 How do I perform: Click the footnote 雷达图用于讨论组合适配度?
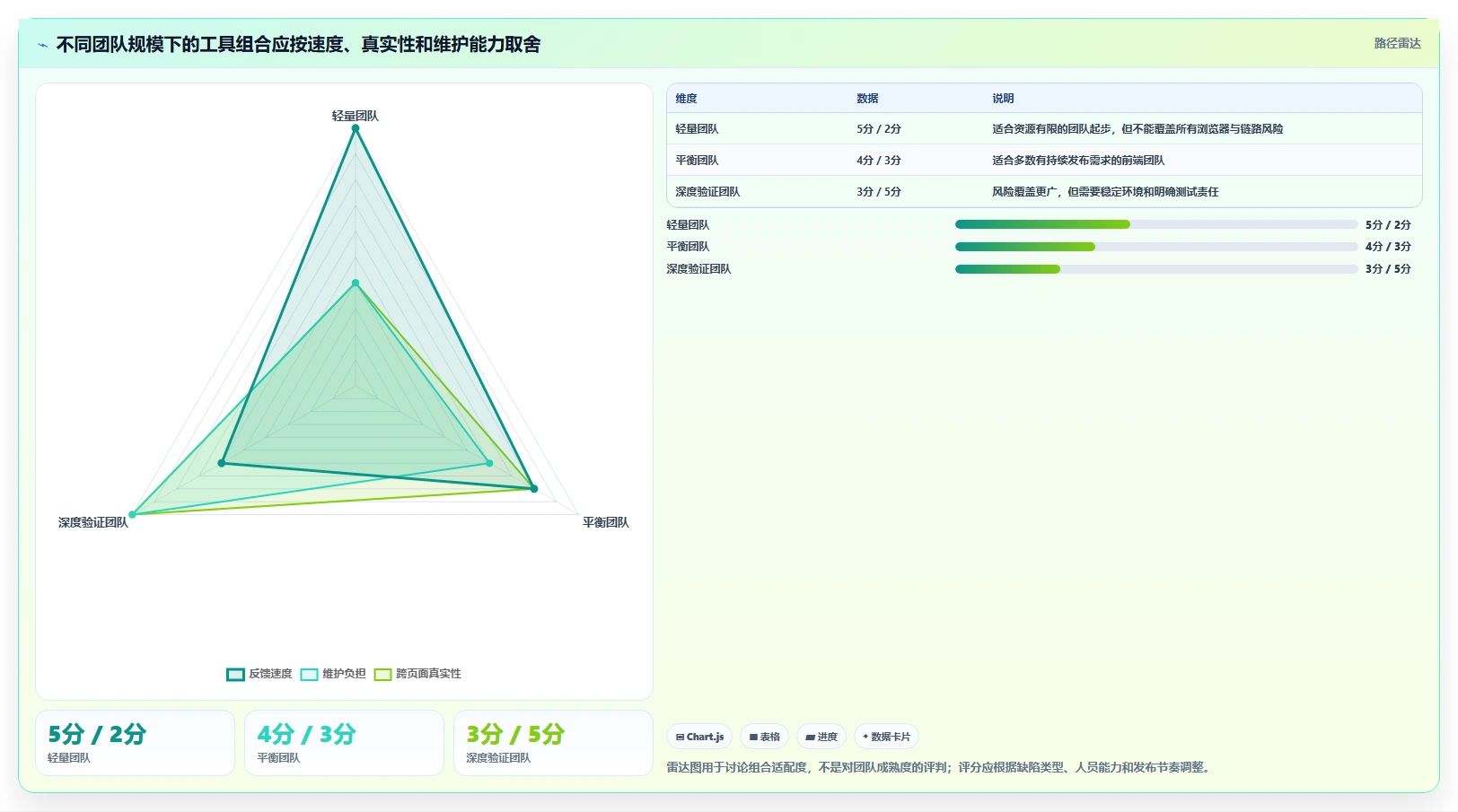pos(938,768)
